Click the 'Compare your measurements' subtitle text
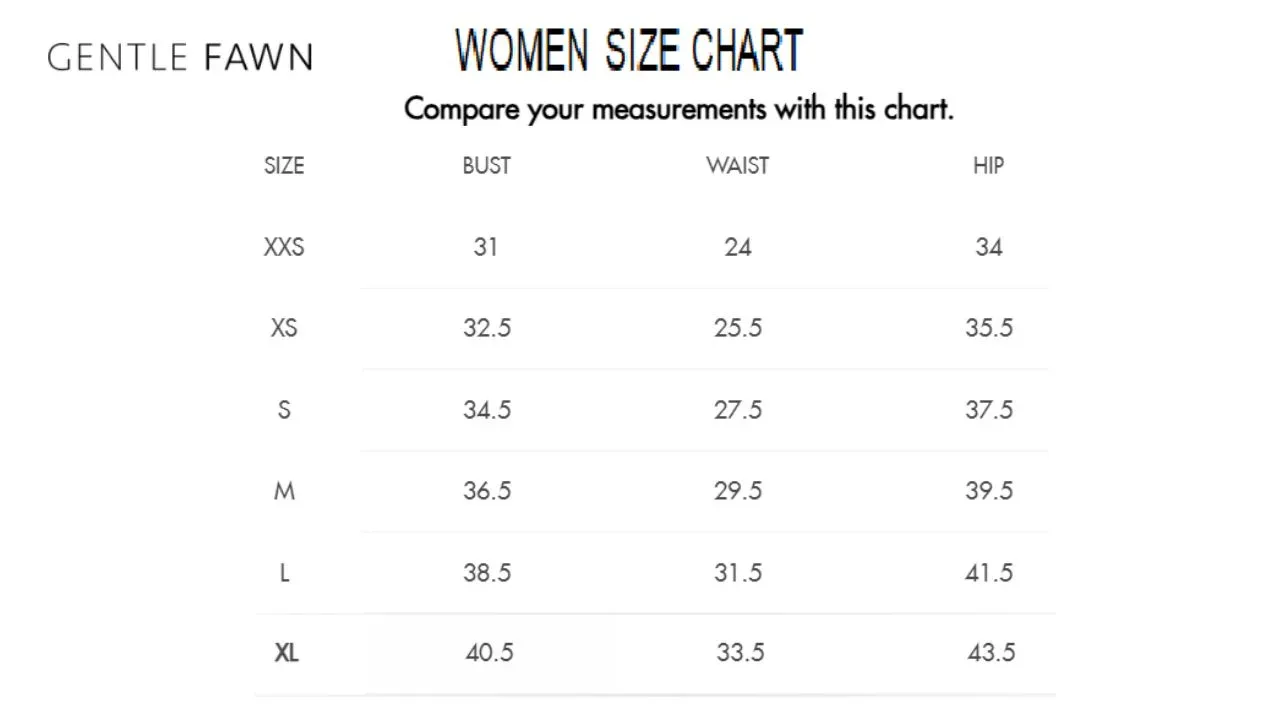1280x720 pixels. (x=679, y=108)
